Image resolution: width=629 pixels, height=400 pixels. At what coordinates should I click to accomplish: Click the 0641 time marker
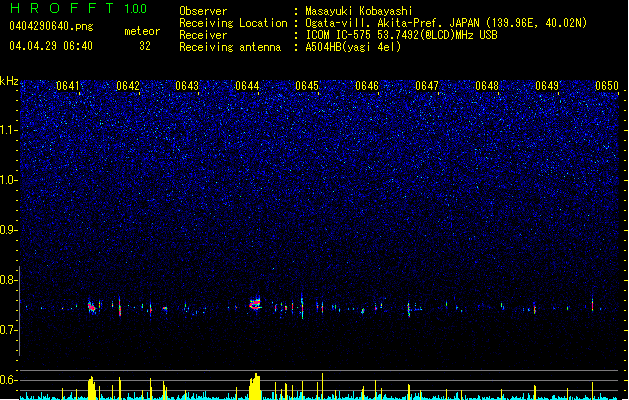tap(68, 86)
